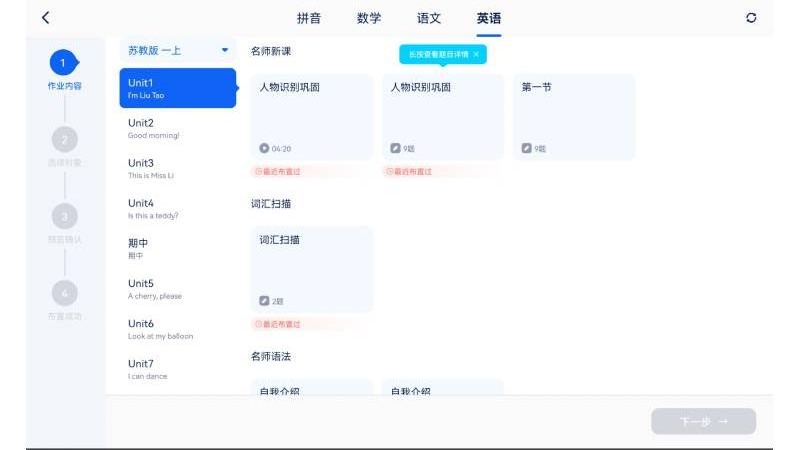The image size is (800, 450).
Task: Select Unit4 Is this a teddy?
Action: click(x=178, y=208)
